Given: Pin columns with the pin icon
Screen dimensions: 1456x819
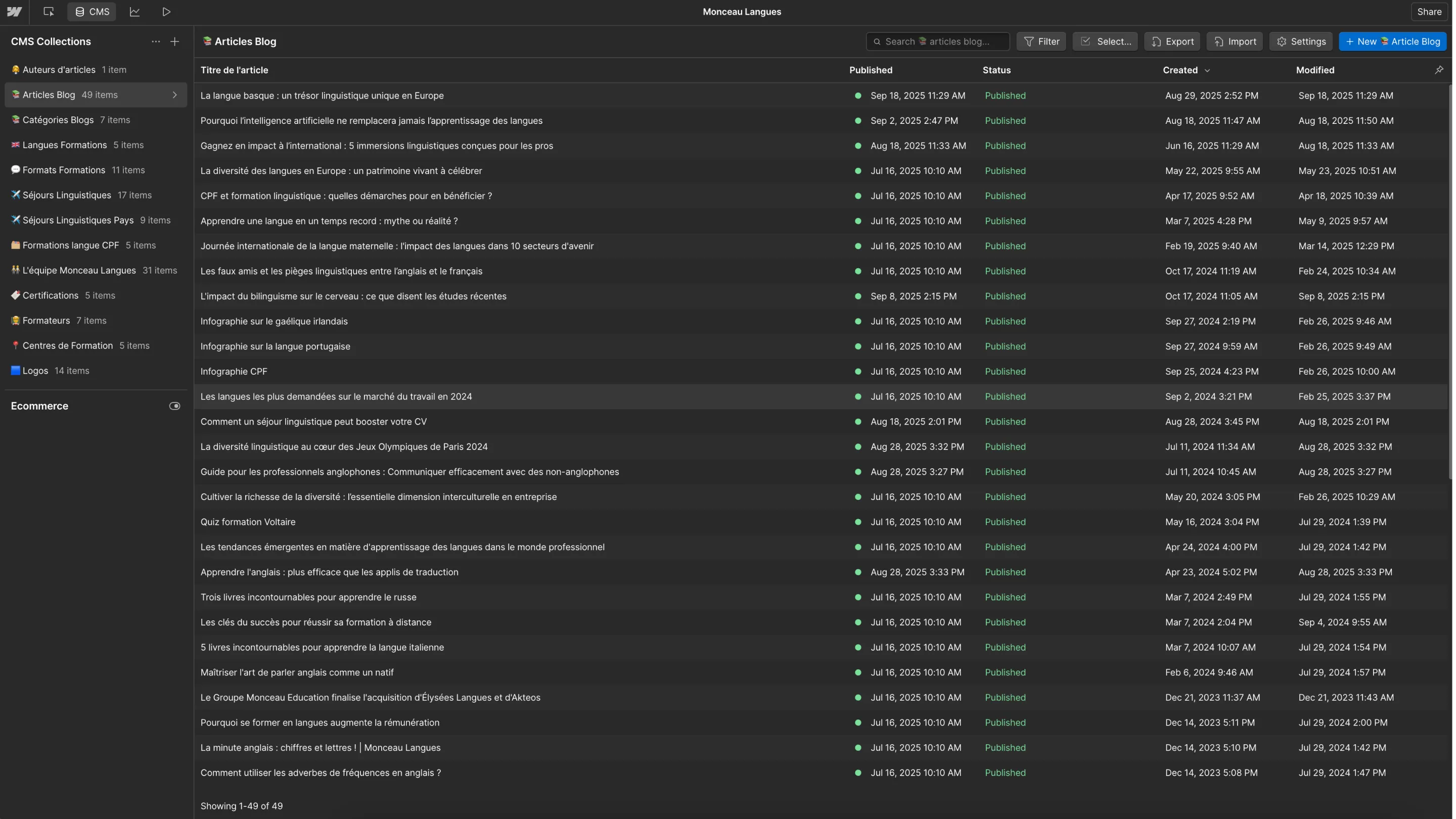Looking at the screenshot, I should click(x=1438, y=70).
